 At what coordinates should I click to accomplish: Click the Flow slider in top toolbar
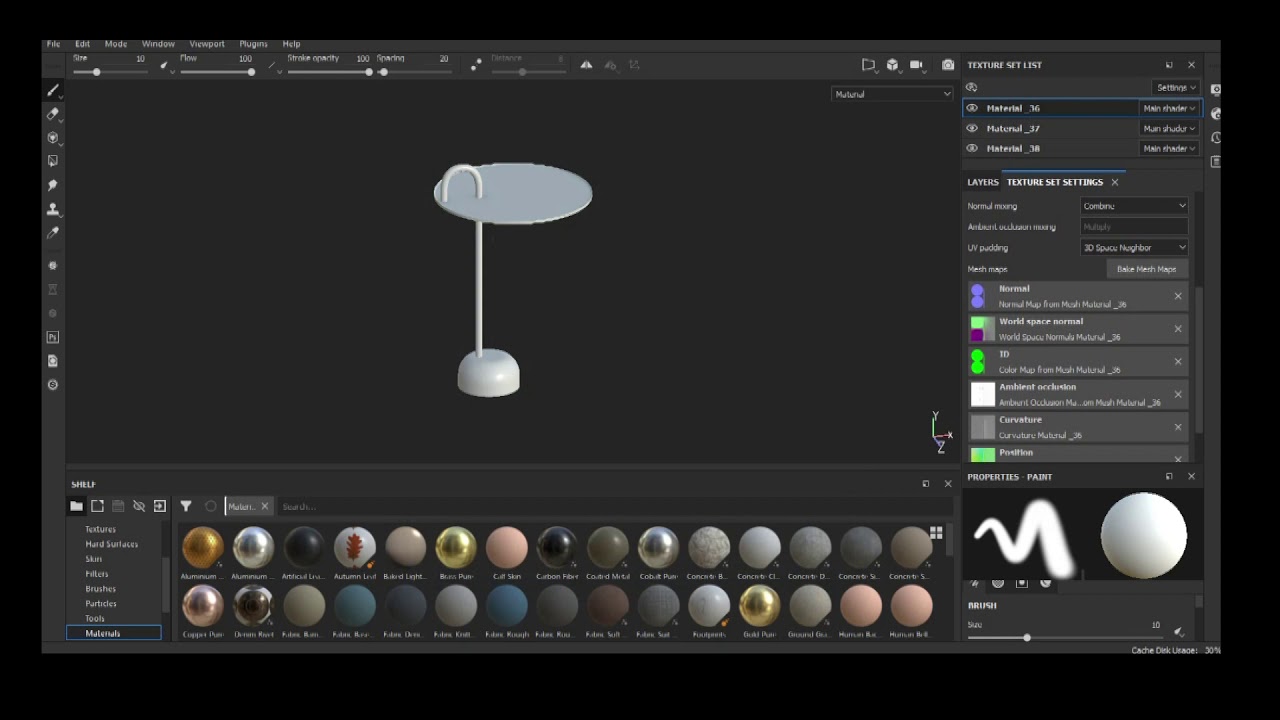pyautogui.click(x=216, y=72)
